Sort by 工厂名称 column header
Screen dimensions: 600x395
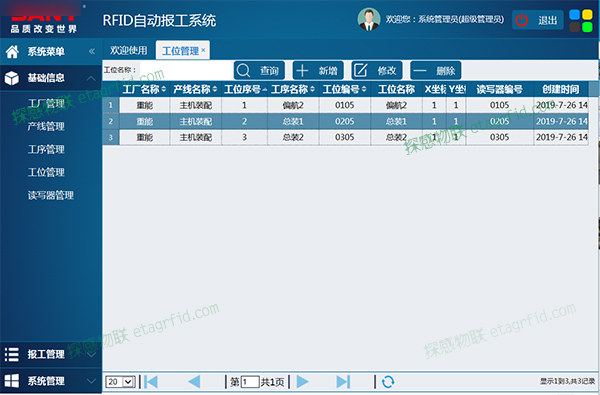click(x=144, y=89)
